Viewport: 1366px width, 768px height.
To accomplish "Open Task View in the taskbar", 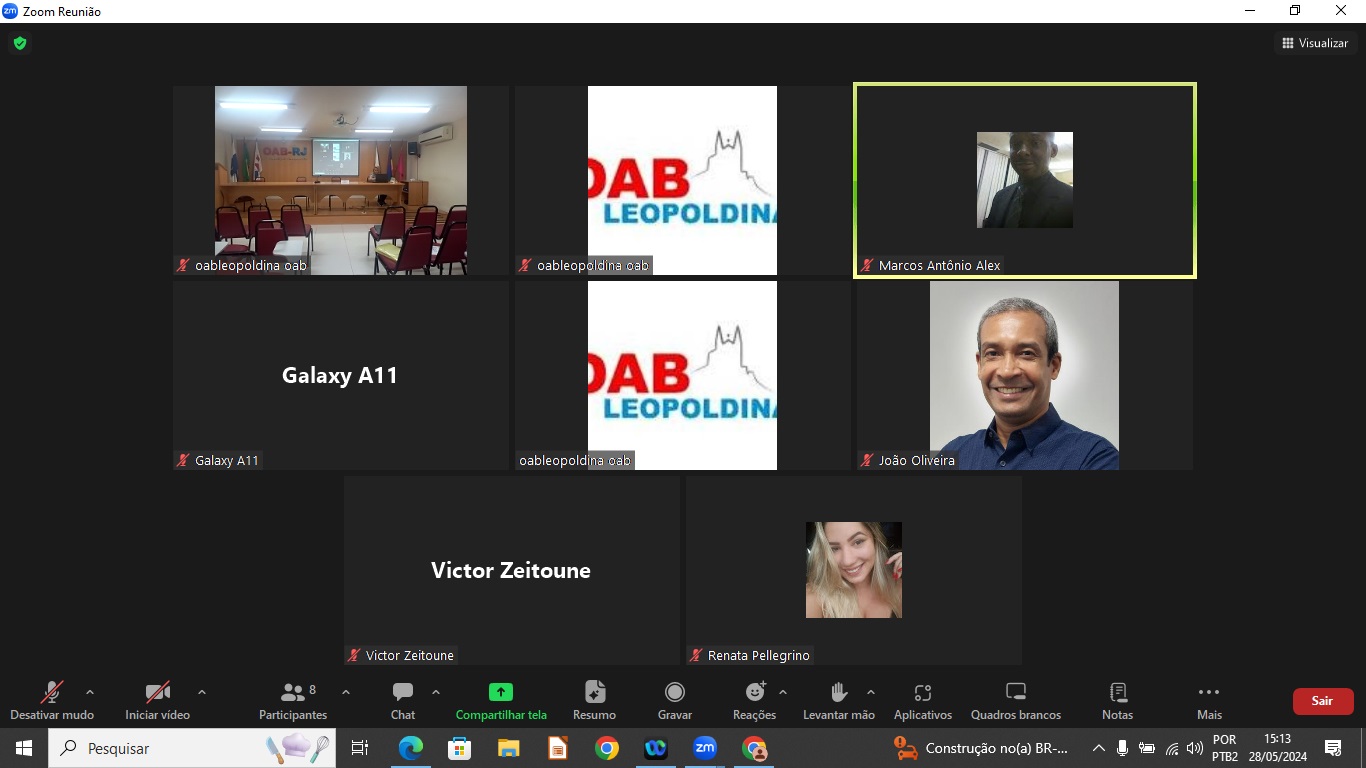I will coord(360,748).
